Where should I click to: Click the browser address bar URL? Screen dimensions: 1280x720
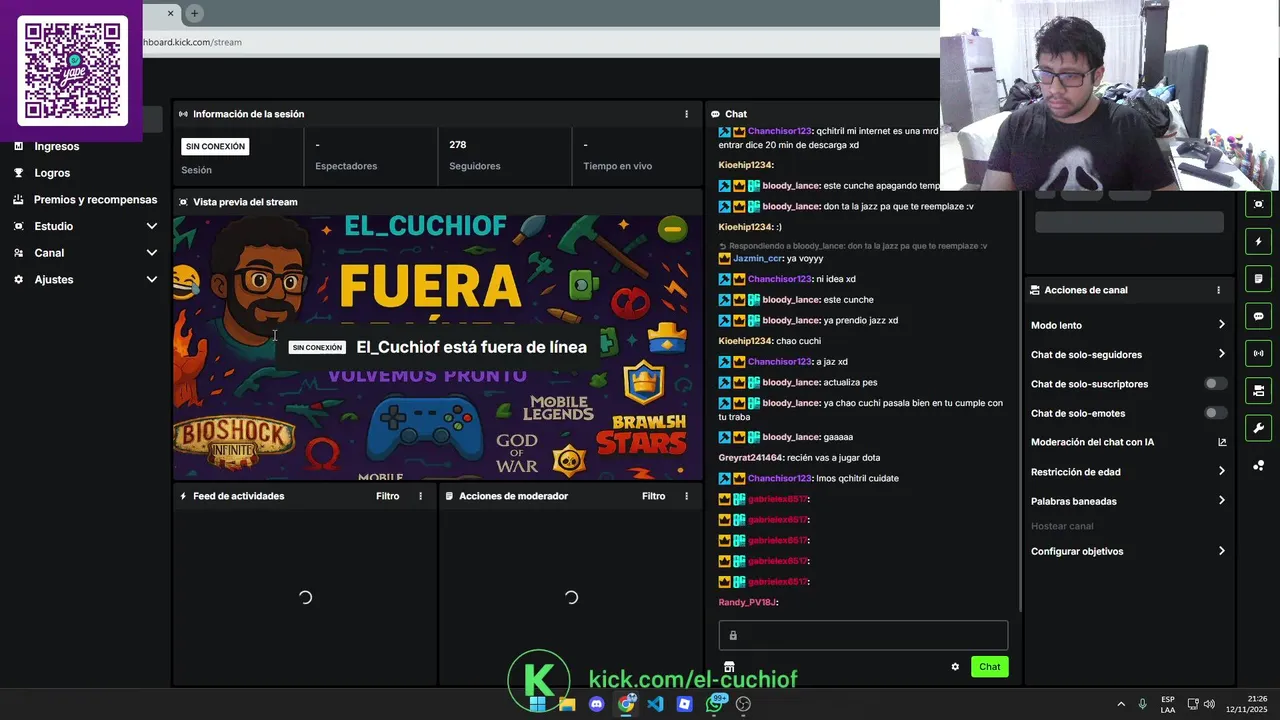[x=192, y=42]
